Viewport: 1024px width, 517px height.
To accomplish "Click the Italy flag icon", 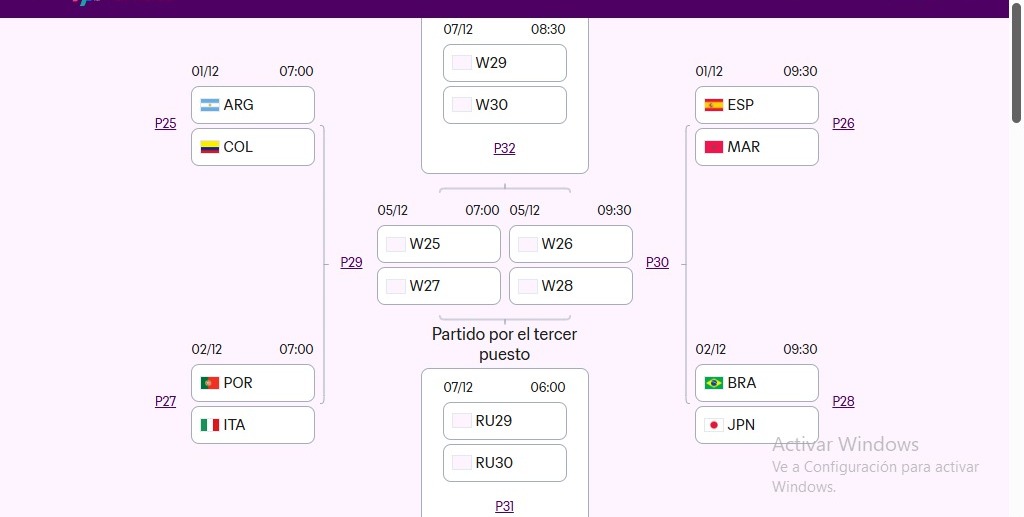I will (210, 425).
